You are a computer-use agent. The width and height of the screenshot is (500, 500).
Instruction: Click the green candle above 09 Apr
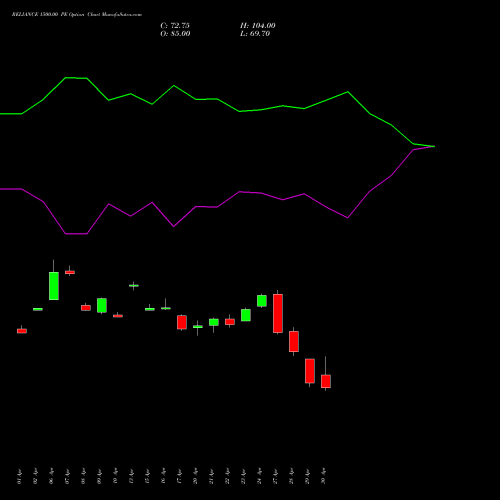pos(102,305)
